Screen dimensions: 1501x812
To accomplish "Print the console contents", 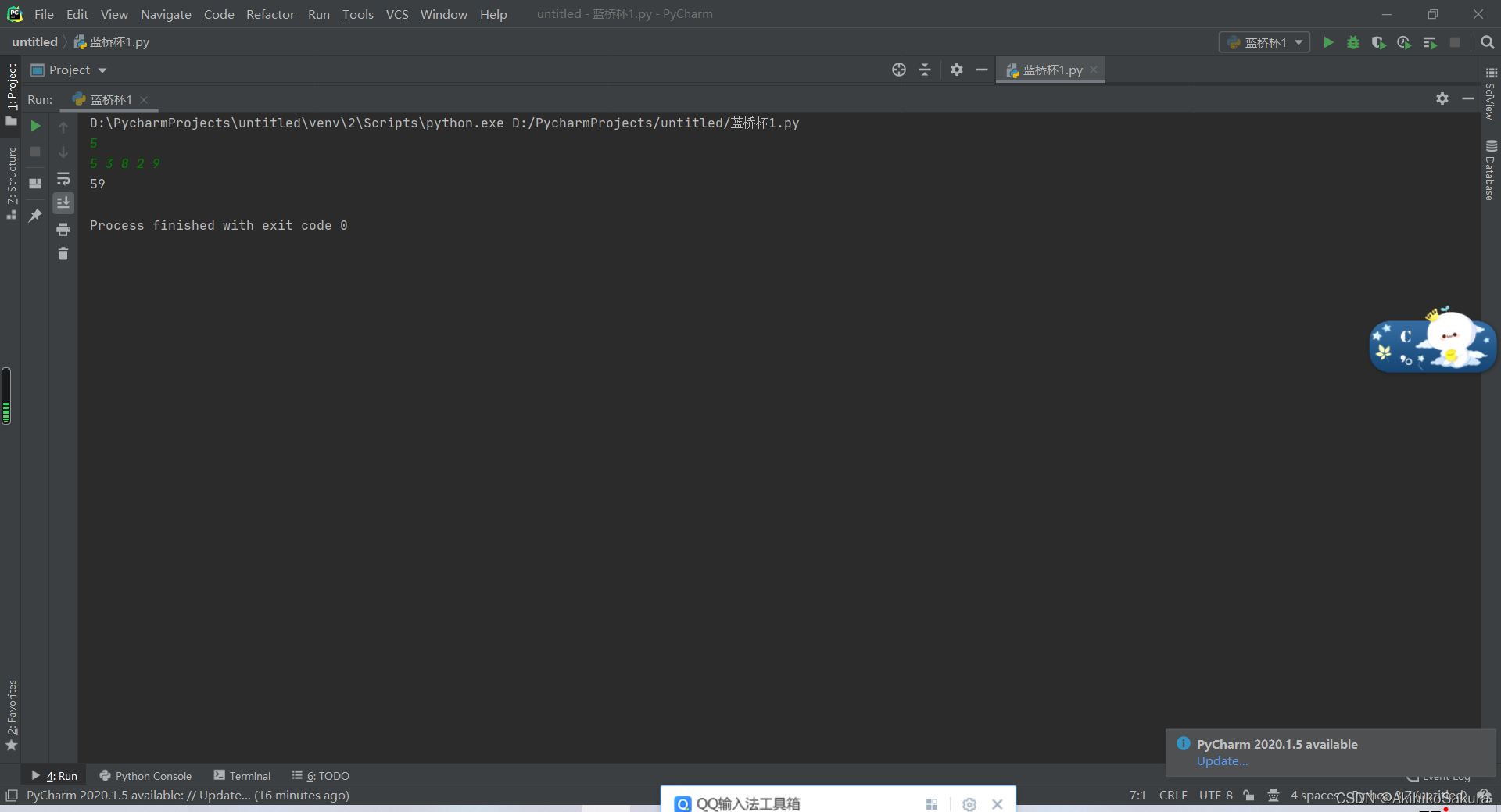I will (63, 230).
